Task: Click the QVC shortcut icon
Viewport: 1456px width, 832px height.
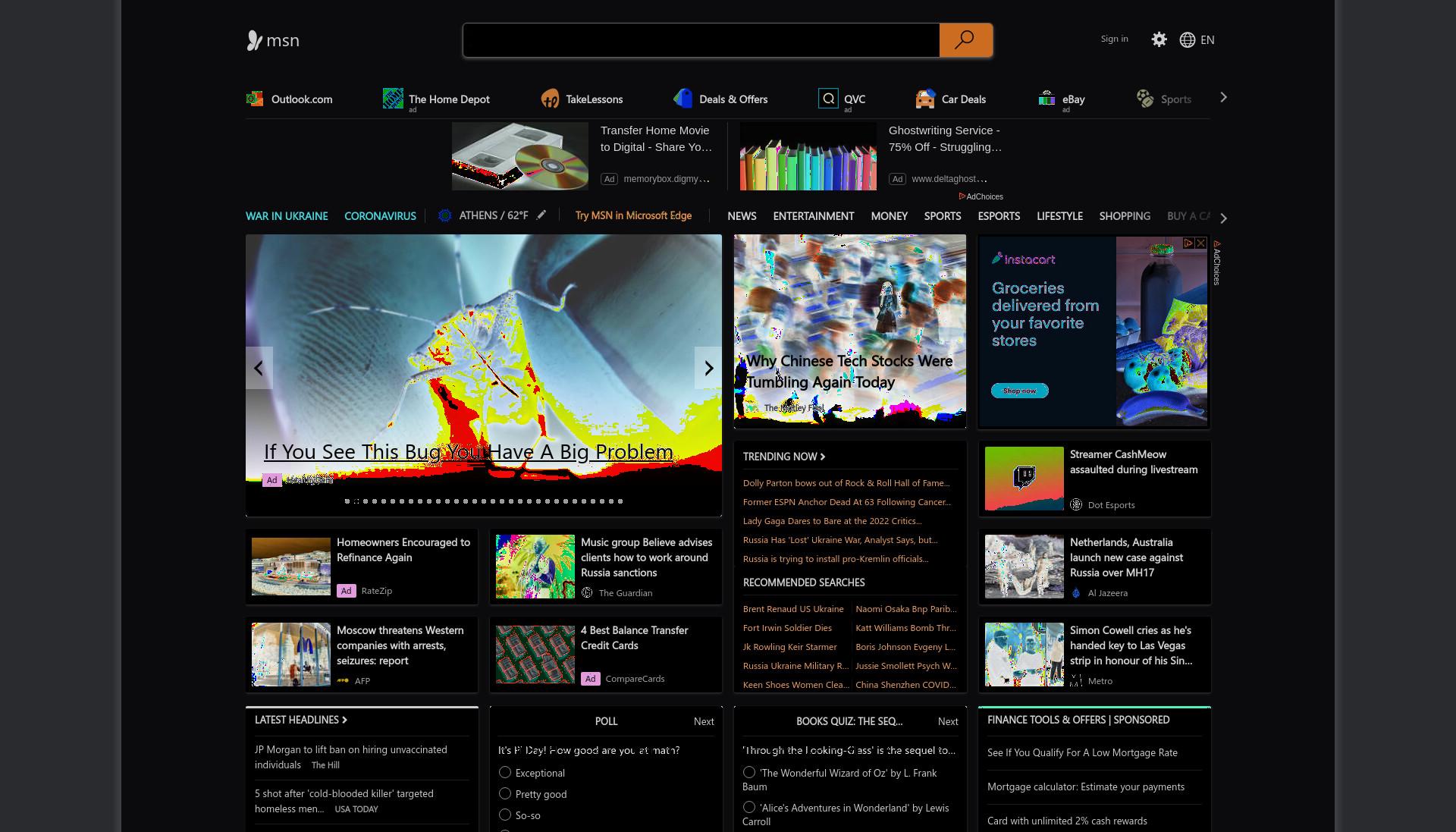Action: pyautogui.click(x=828, y=99)
